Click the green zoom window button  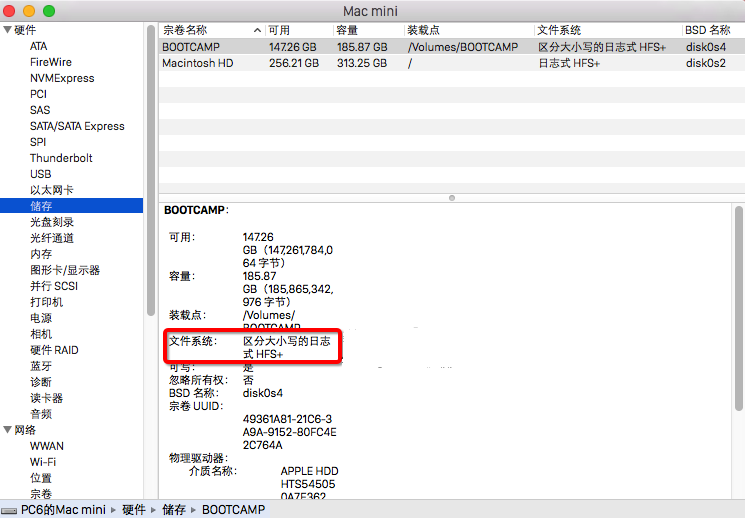coord(48,10)
